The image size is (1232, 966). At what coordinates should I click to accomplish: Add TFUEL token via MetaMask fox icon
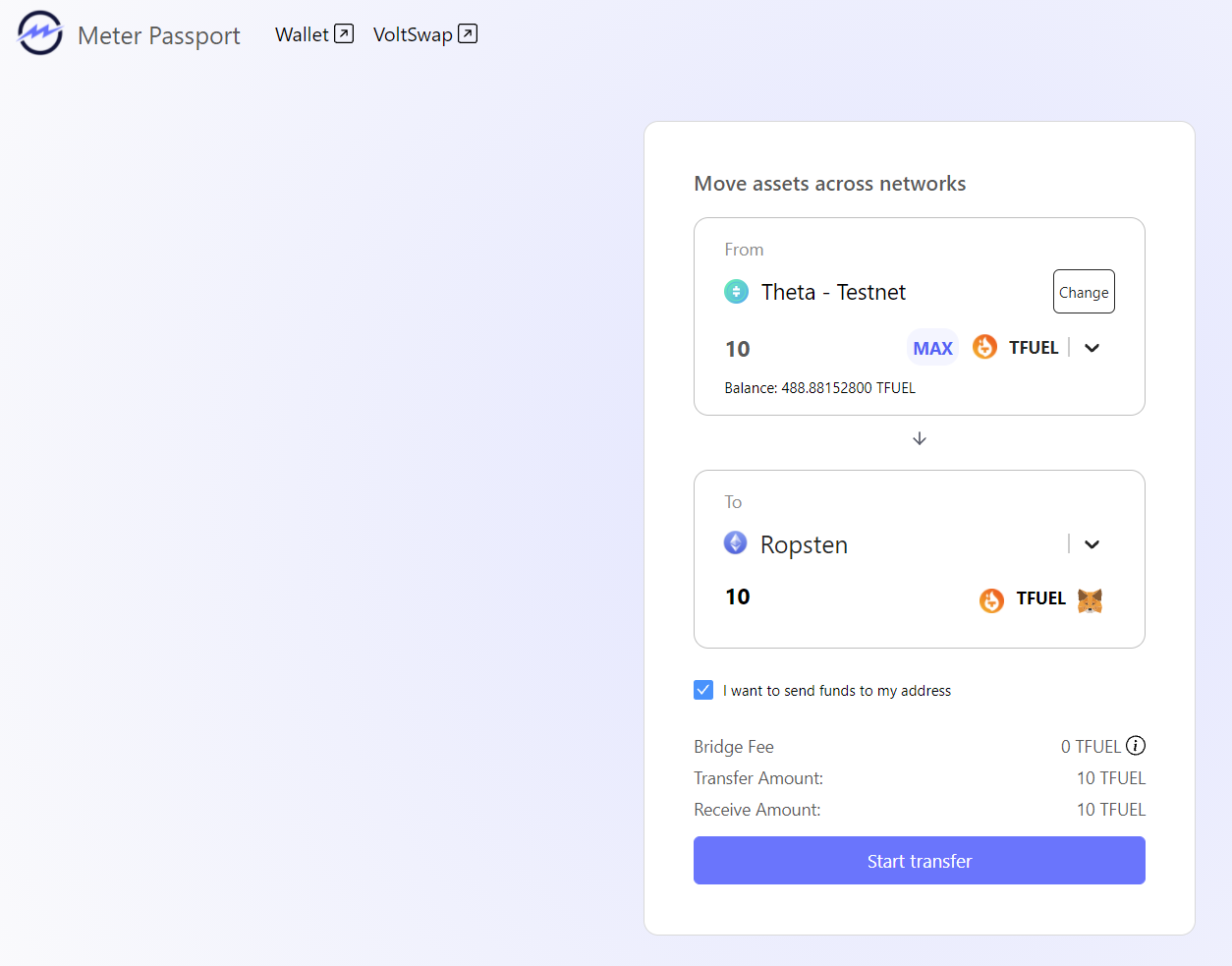(x=1090, y=599)
